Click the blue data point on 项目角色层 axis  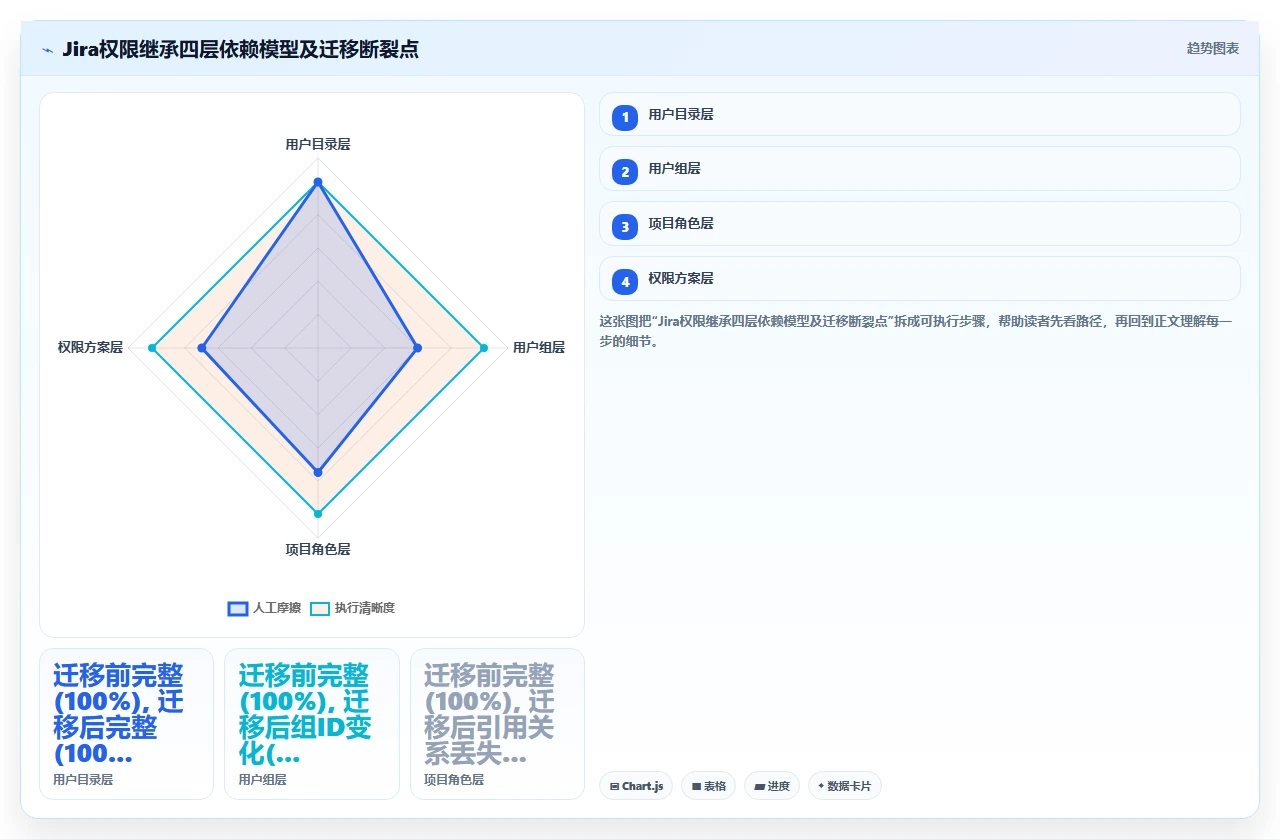318,471
